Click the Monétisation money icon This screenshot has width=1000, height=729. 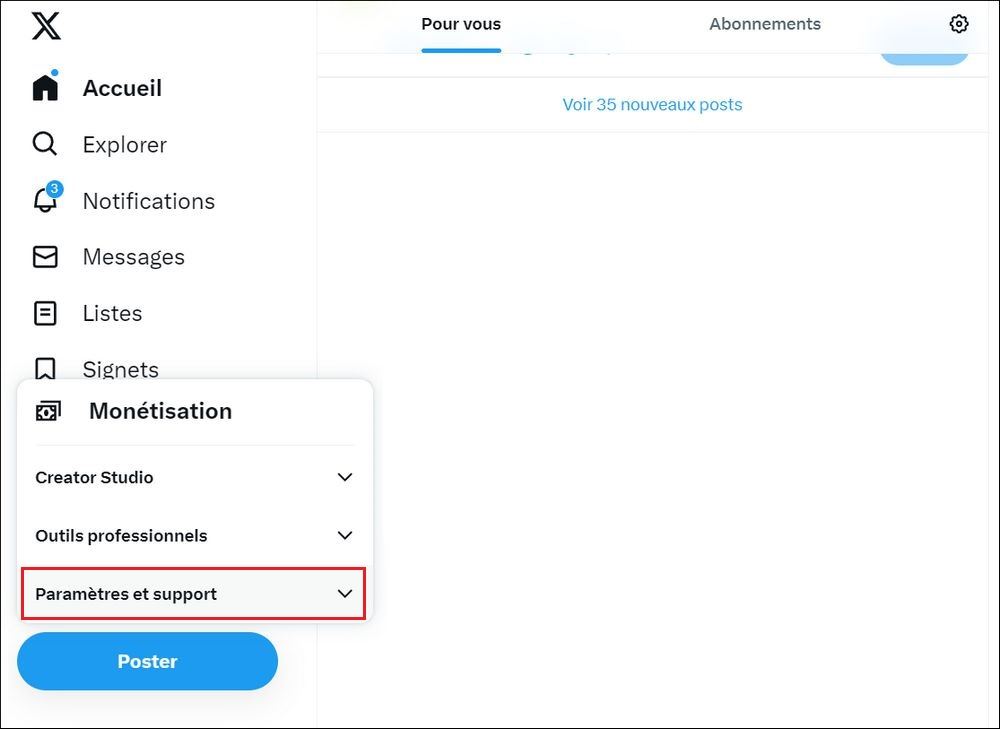tap(48, 410)
